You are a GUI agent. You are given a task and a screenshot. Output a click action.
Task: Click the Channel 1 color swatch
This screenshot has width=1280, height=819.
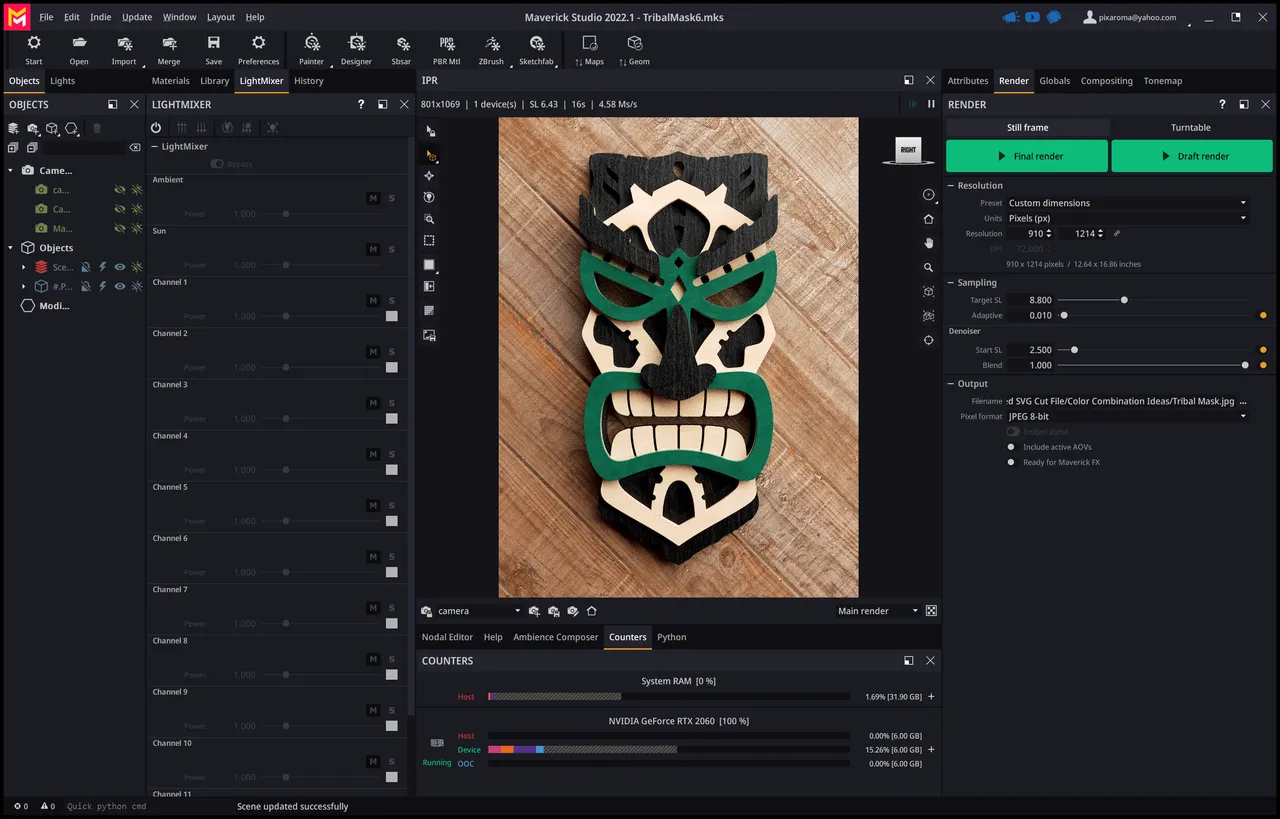pyautogui.click(x=392, y=316)
